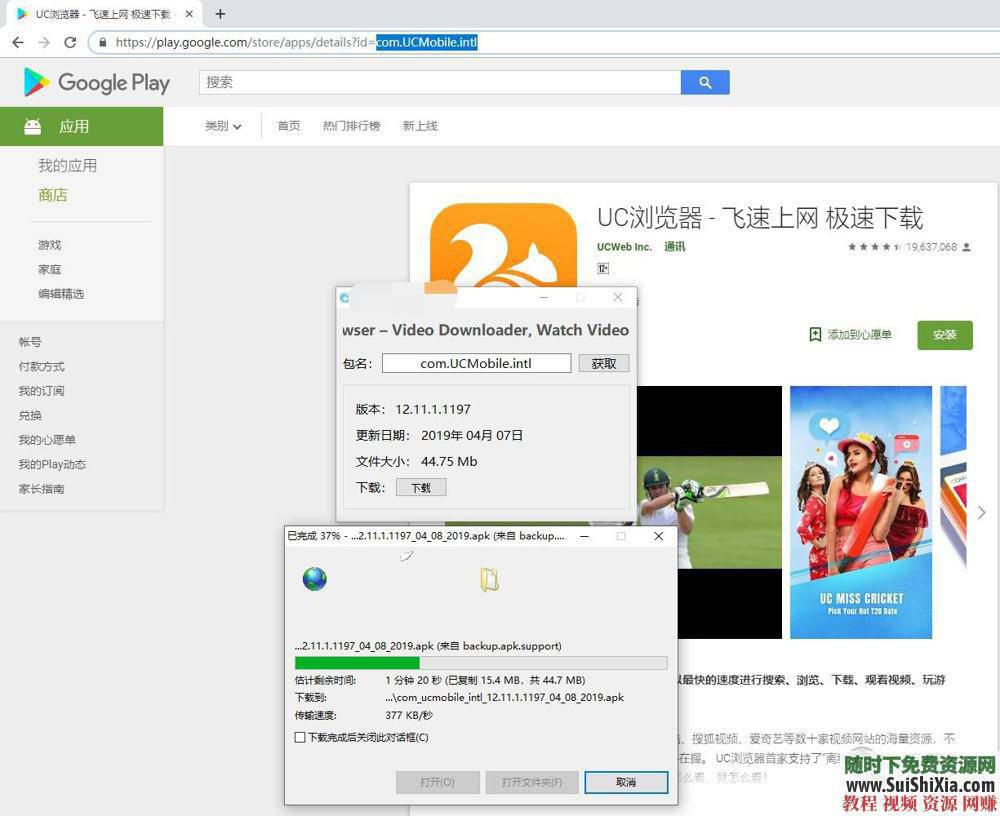Open 游戏 category in sidebar
This screenshot has width=1000, height=816.
[50, 245]
